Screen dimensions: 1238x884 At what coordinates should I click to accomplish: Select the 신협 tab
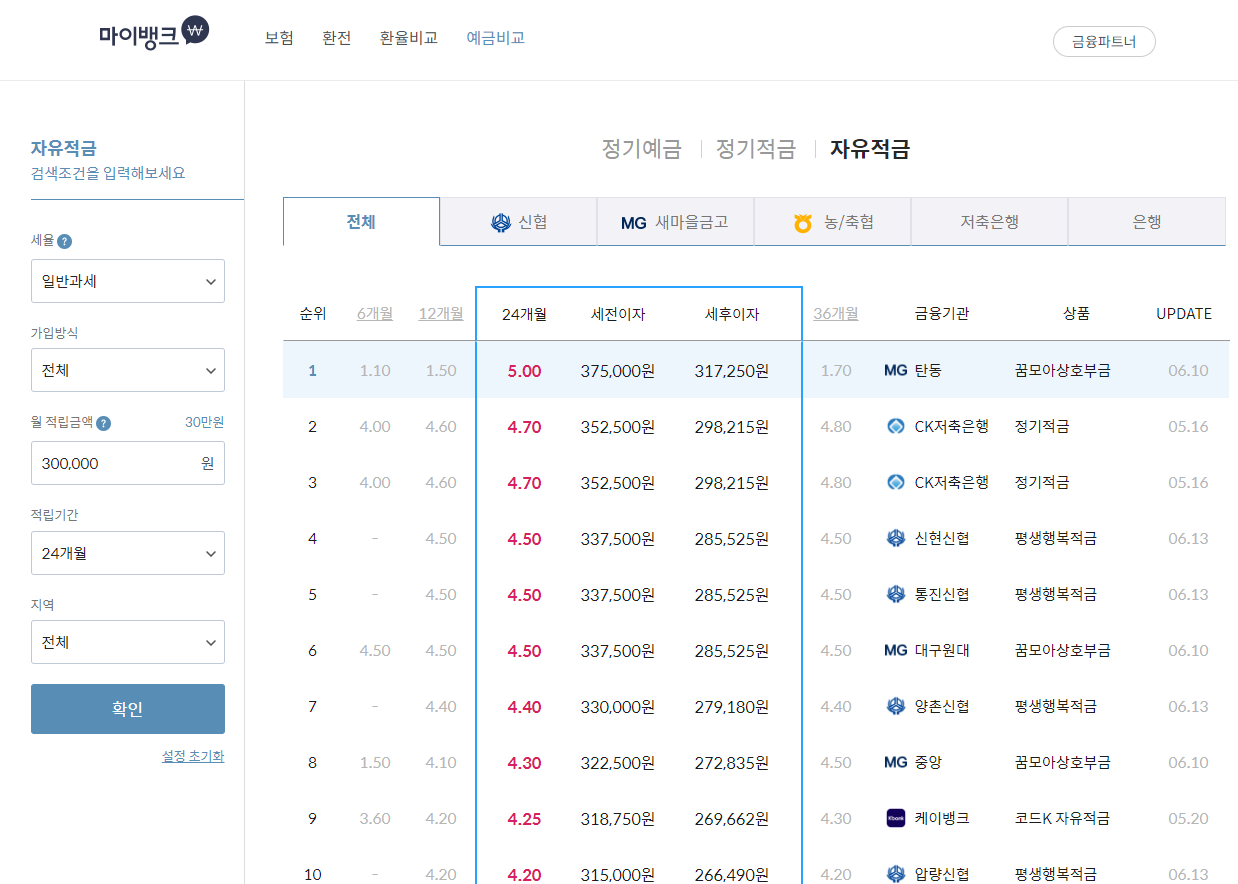click(518, 222)
